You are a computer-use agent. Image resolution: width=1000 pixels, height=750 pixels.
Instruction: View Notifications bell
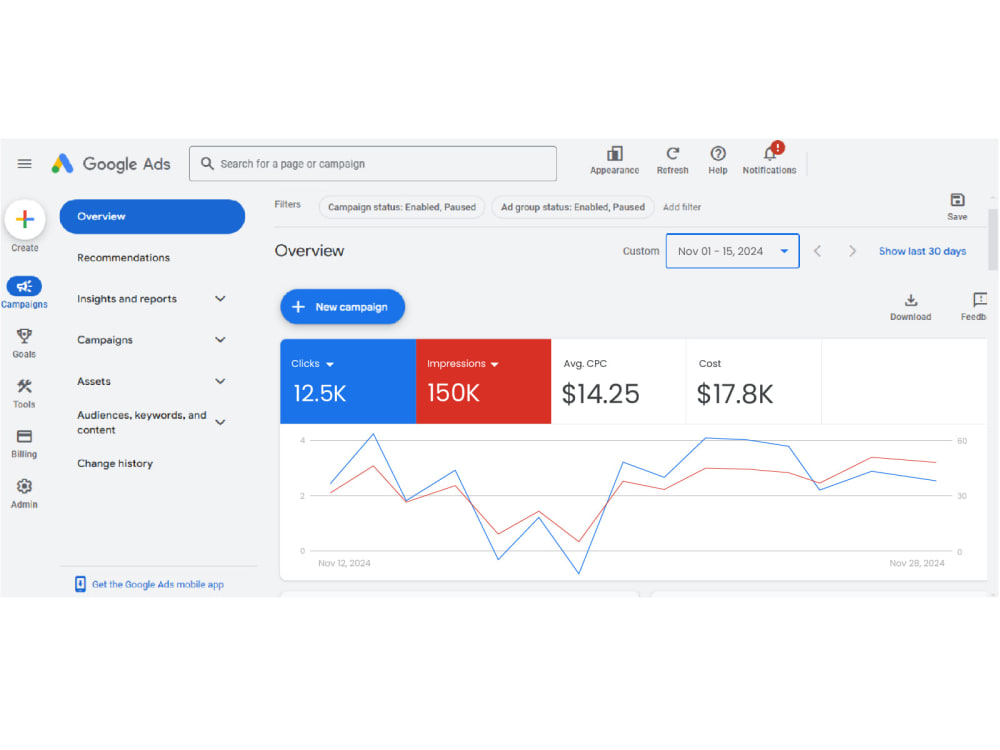[x=770, y=153]
